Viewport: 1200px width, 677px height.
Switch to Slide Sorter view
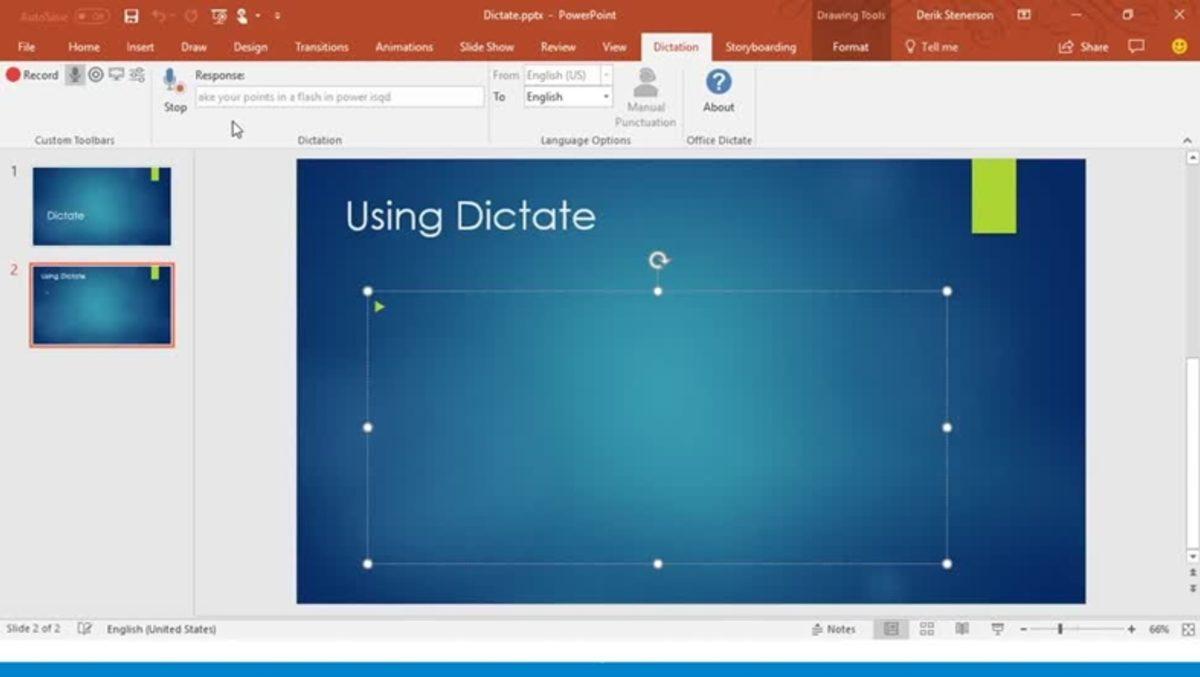tap(925, 628)
